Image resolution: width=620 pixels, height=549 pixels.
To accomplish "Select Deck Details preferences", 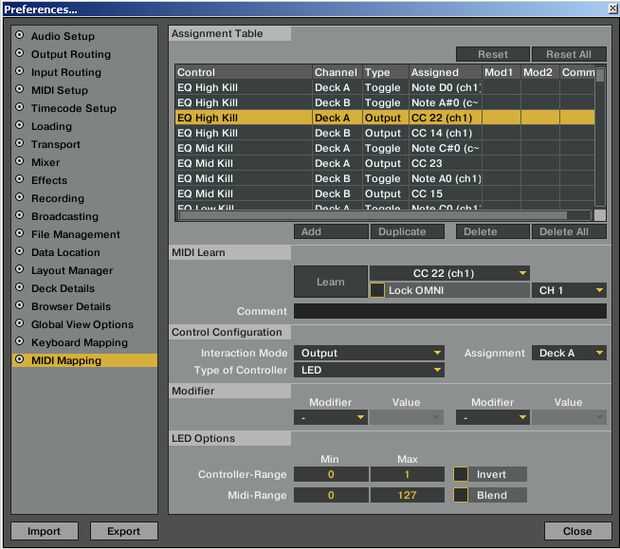I will coord(63,288).
